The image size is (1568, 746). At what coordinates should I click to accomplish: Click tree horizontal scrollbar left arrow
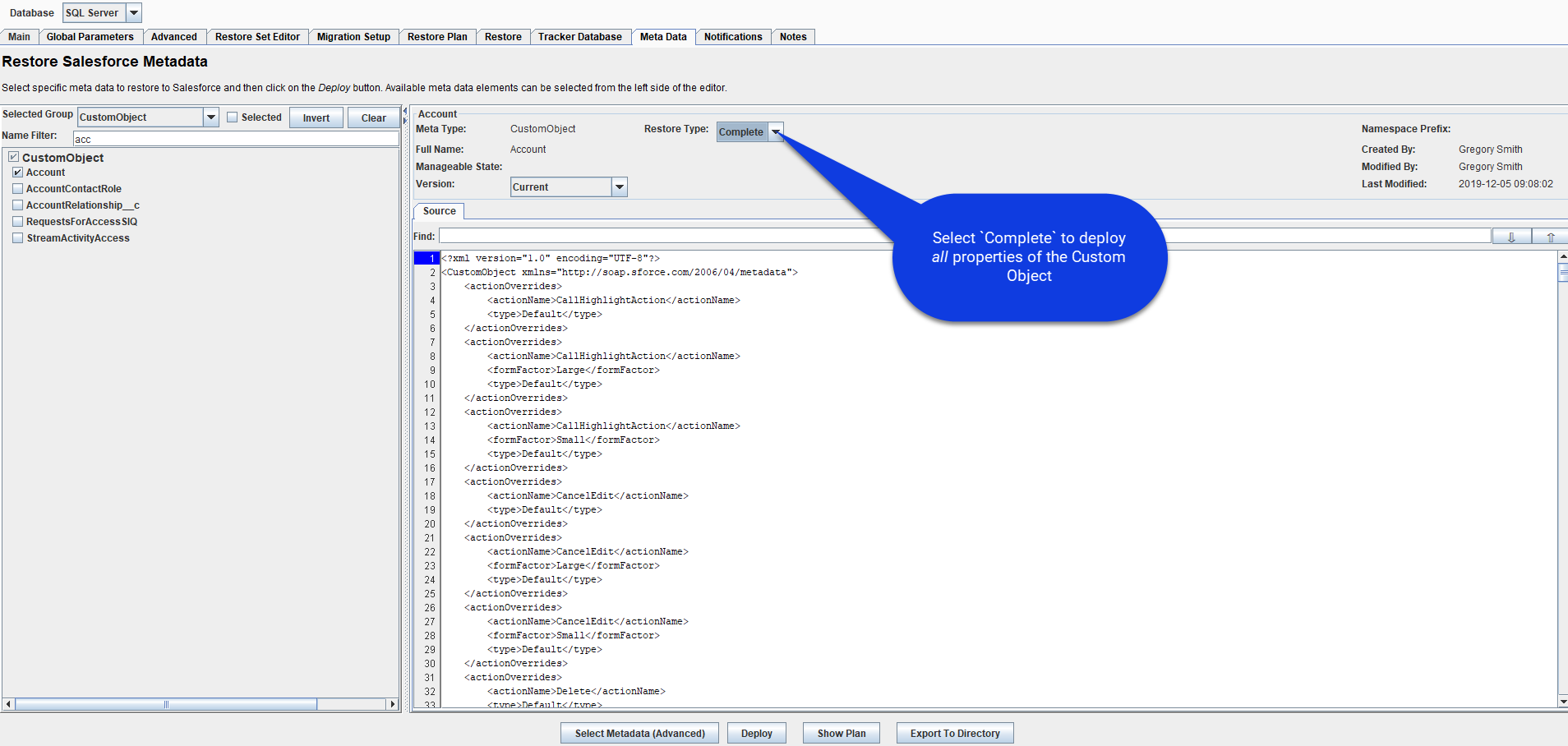click(x=9, y=704)
